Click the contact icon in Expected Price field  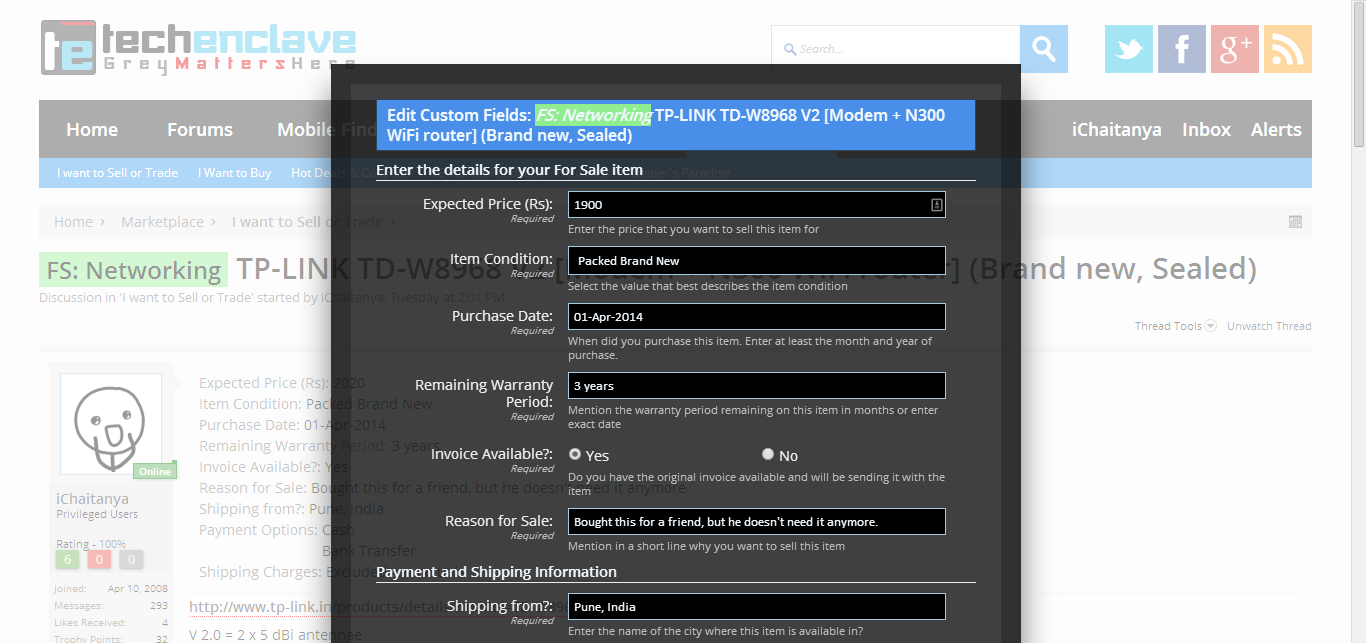pyautogui.click(x=937, y=204)
